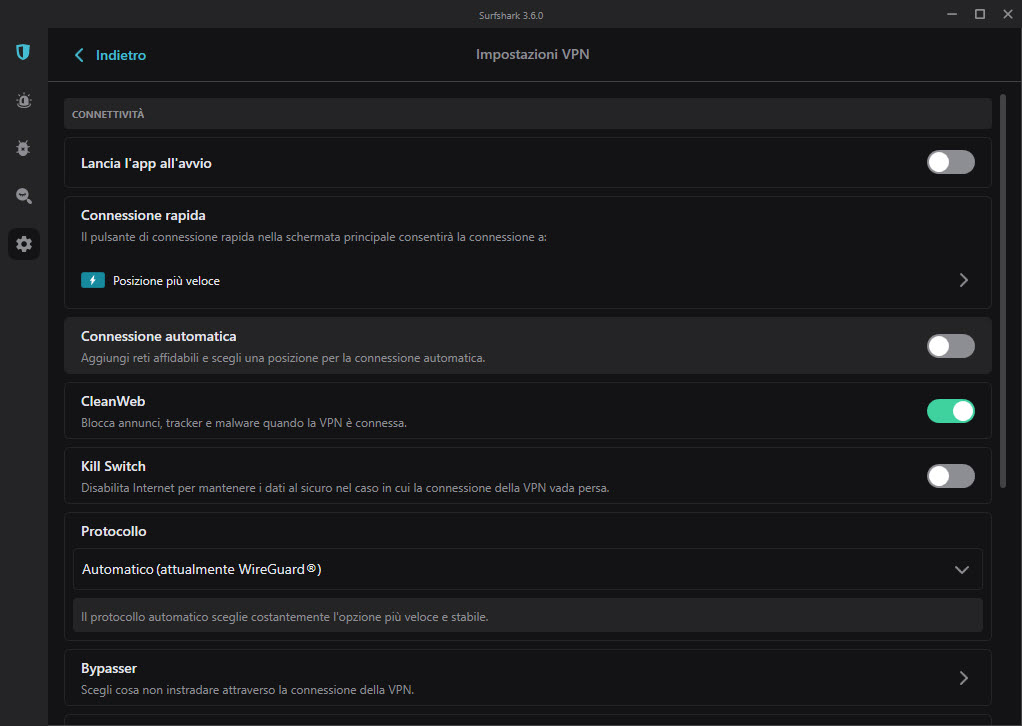Screen dimensions: 1022x726
Task: Open the Antivirus bug icon in sidebar
Action: 23,149
